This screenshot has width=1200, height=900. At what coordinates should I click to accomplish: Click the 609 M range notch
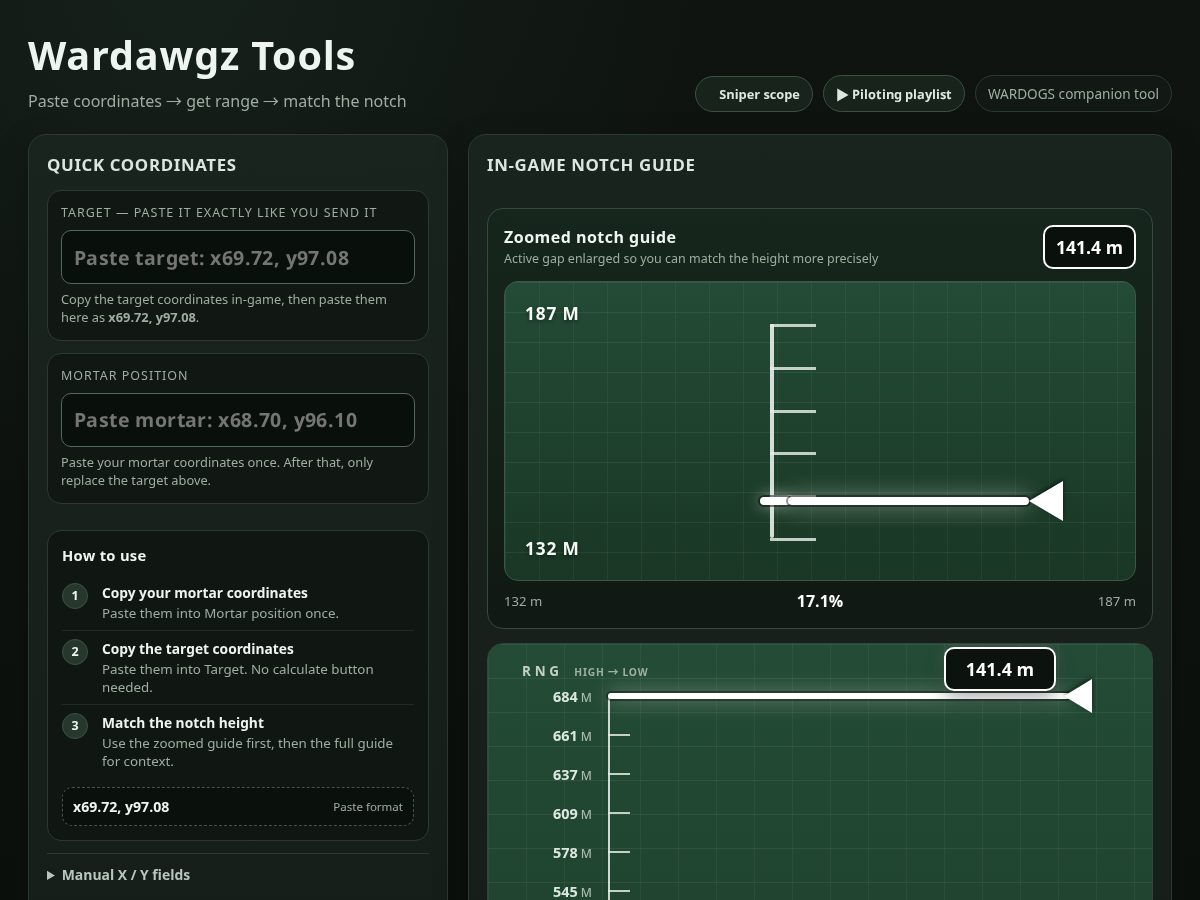point(572,814)
